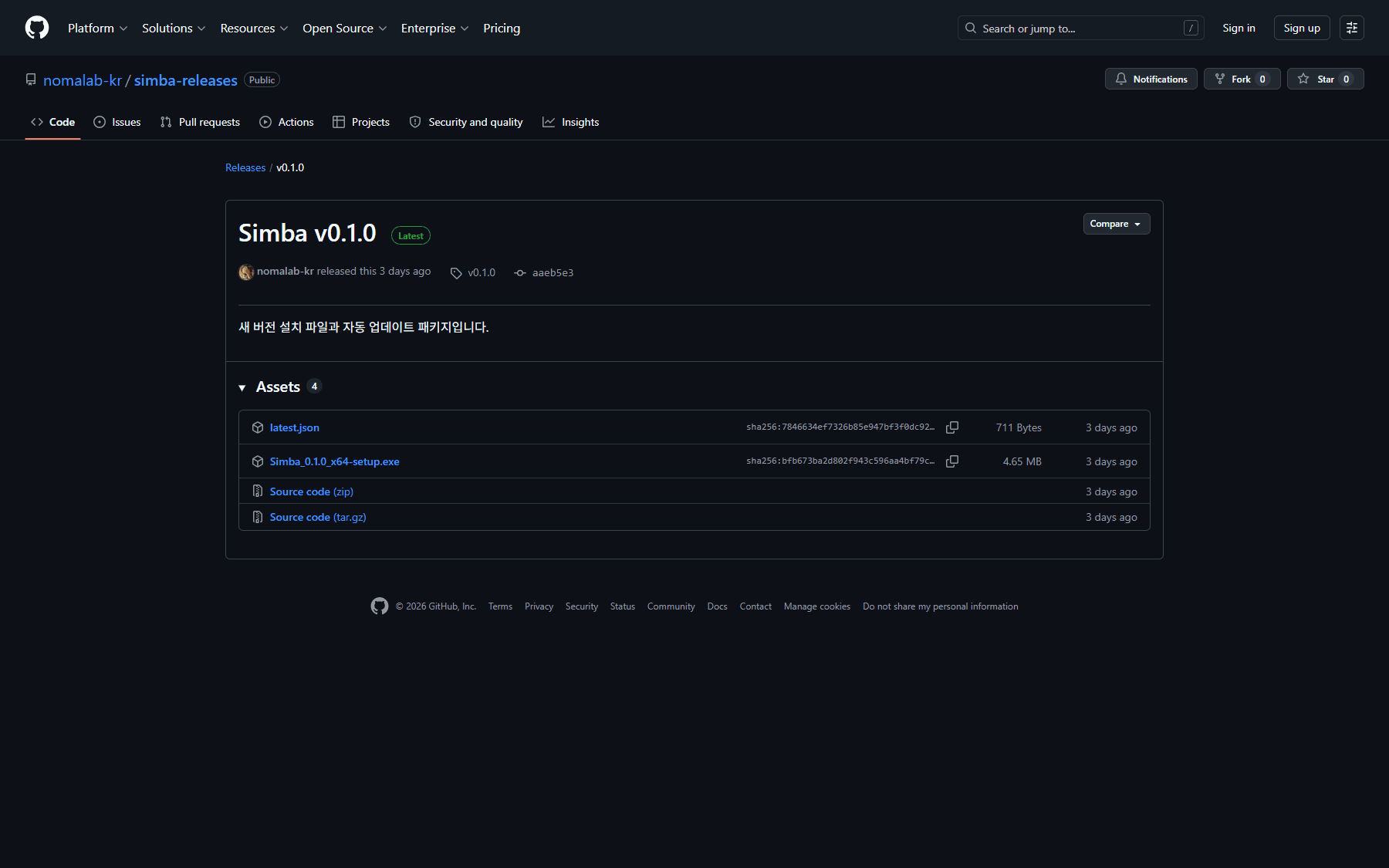Open the Compare dropdown
The height and width of the screenshot is (868, 1389).
click(x=1117, y=224)
